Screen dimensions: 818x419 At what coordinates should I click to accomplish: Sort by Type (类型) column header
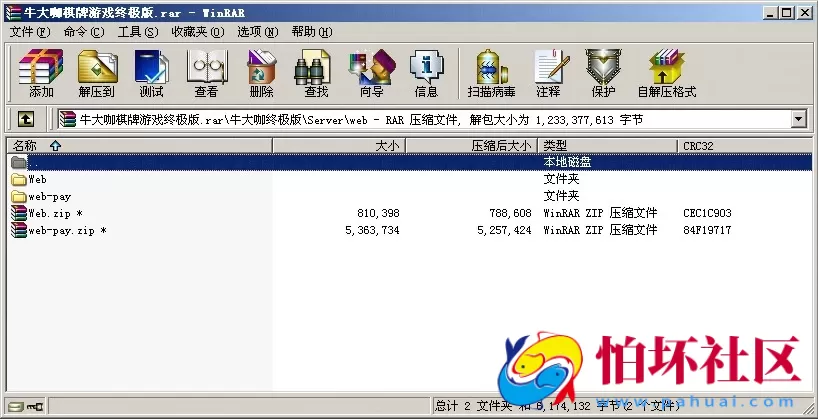607,146
